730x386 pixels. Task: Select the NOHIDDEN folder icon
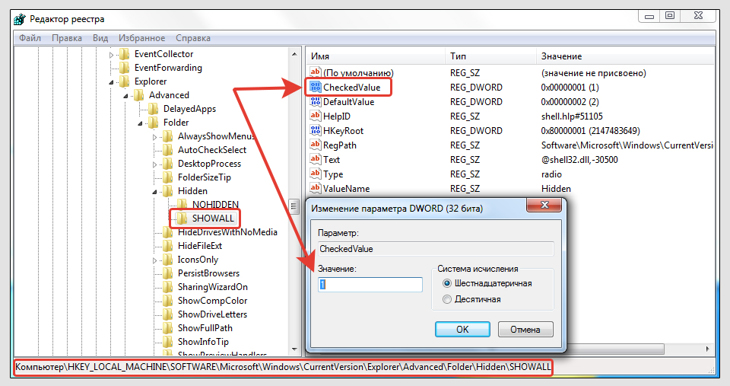(182, 205)
